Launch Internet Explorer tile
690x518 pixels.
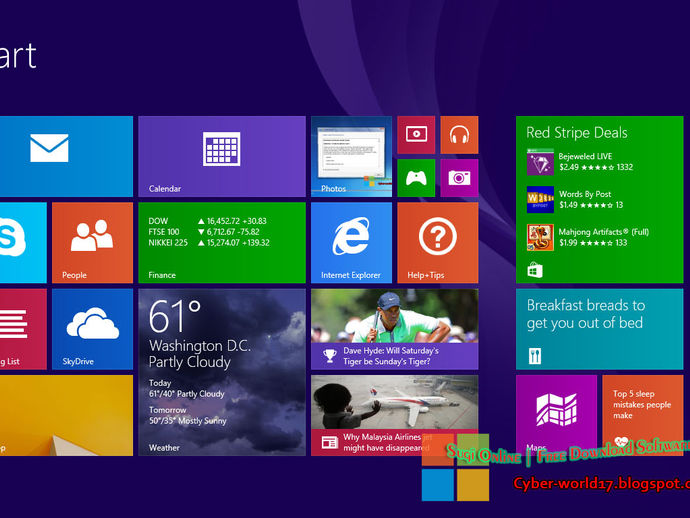351,242
